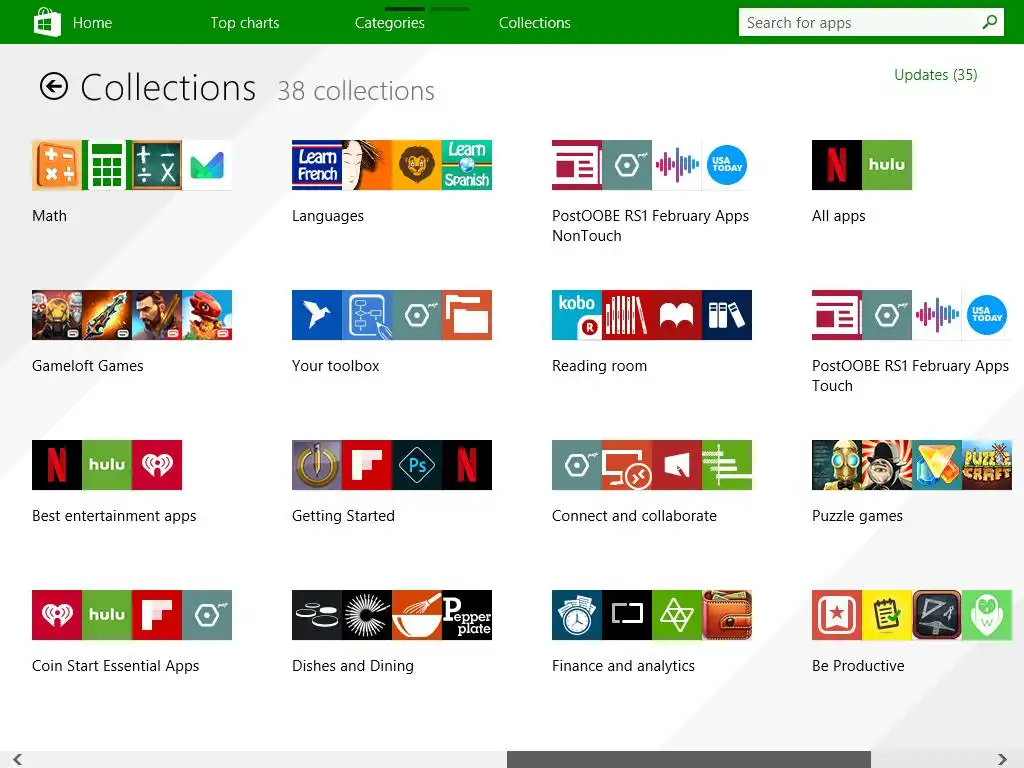Open the green grid calculator in Math
Screen dimensions: 1024x768
click(x=107, y=165)
